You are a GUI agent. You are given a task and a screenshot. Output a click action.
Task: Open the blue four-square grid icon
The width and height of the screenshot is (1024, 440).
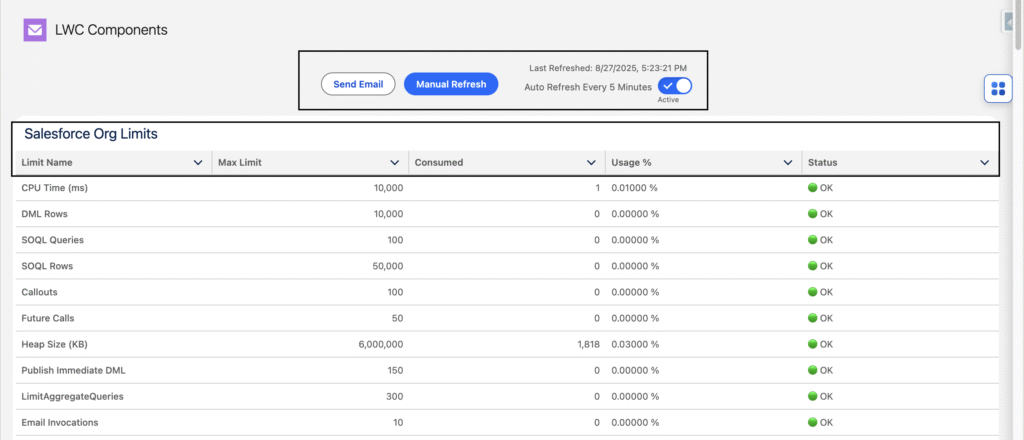pyautogui.click(x=997, y=89)
